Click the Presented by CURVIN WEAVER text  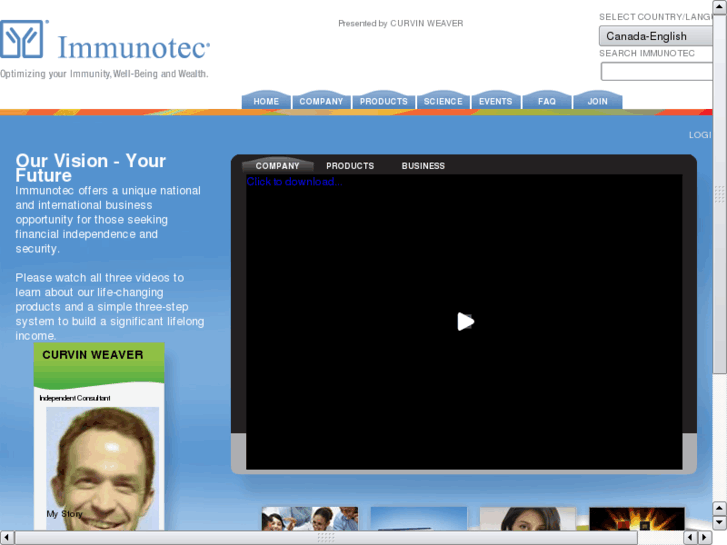[x=401, y=23]
